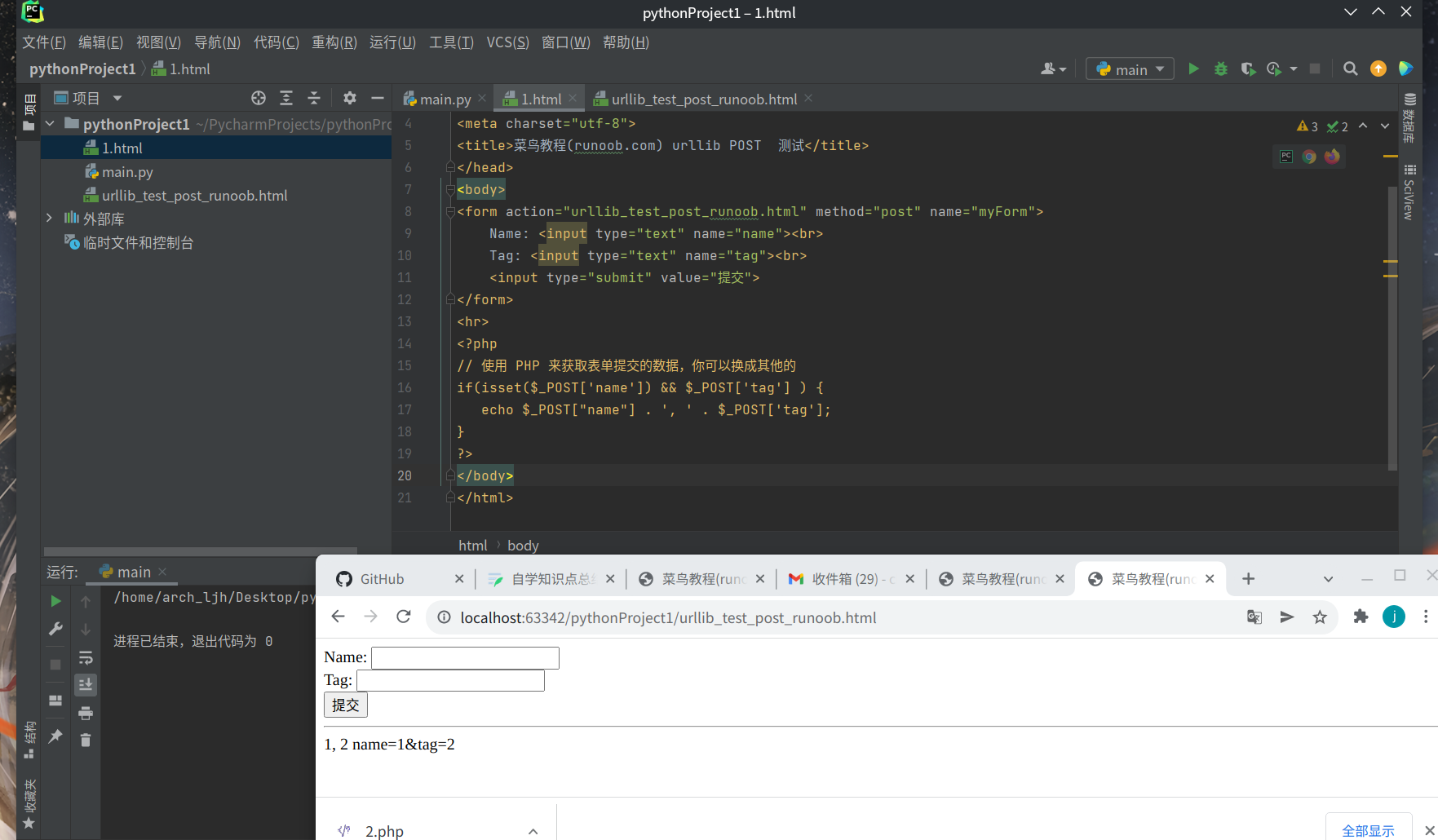The width and height of the screenshot is (1438, 840).
Task: Open the 重构(R) menu
Action: [334, 42]
